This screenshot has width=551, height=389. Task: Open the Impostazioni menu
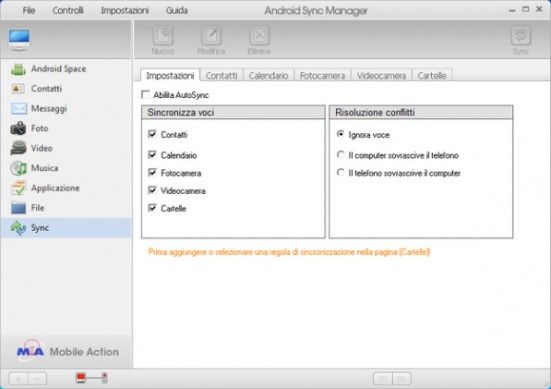point(125,11)
